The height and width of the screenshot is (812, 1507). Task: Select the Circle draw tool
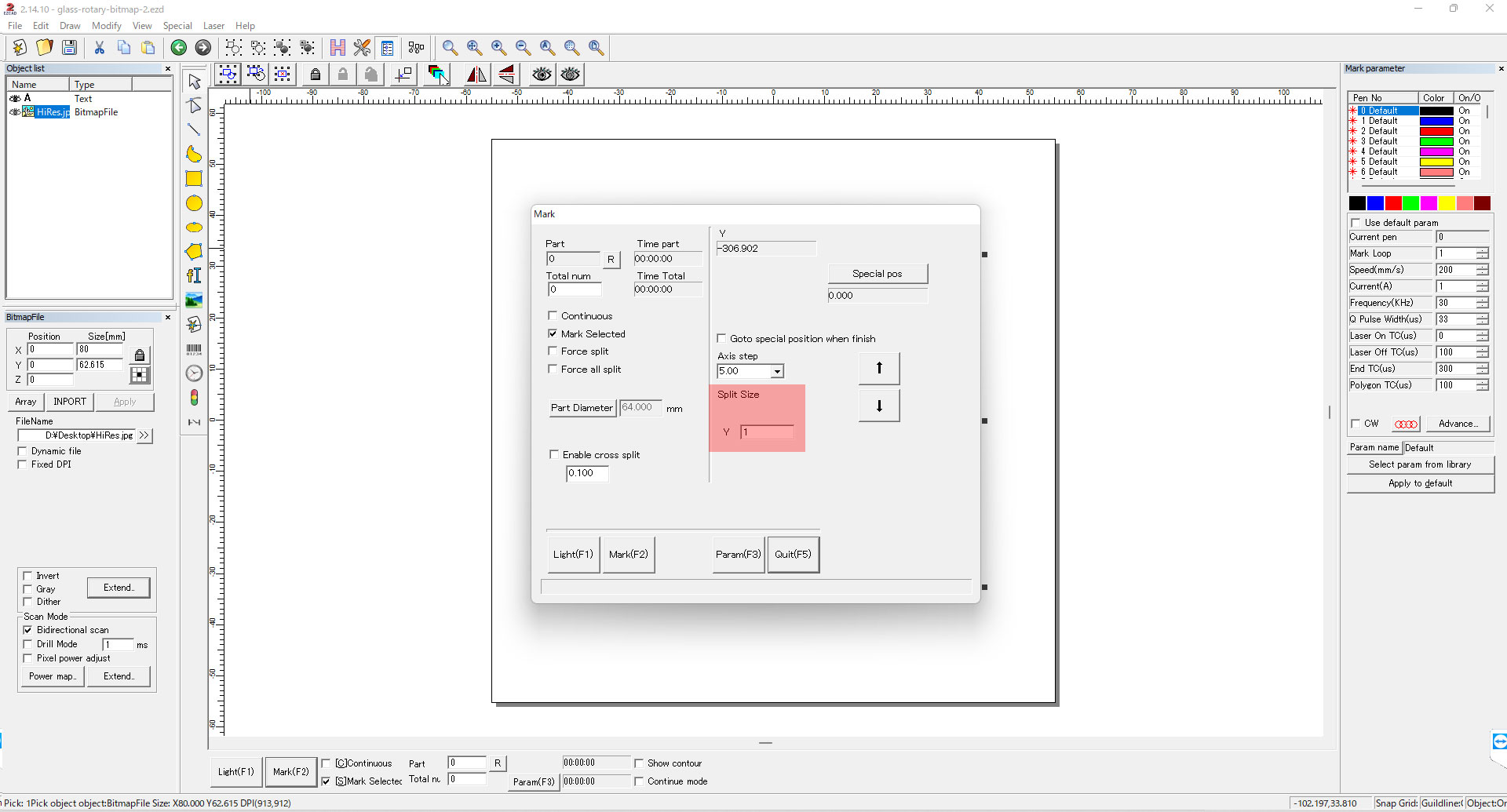(x=194, y=203)
